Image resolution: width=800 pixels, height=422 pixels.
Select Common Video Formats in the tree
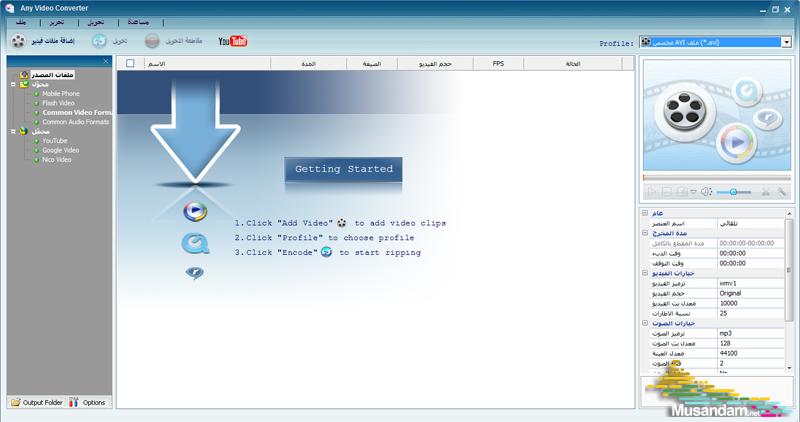(77, 112)
